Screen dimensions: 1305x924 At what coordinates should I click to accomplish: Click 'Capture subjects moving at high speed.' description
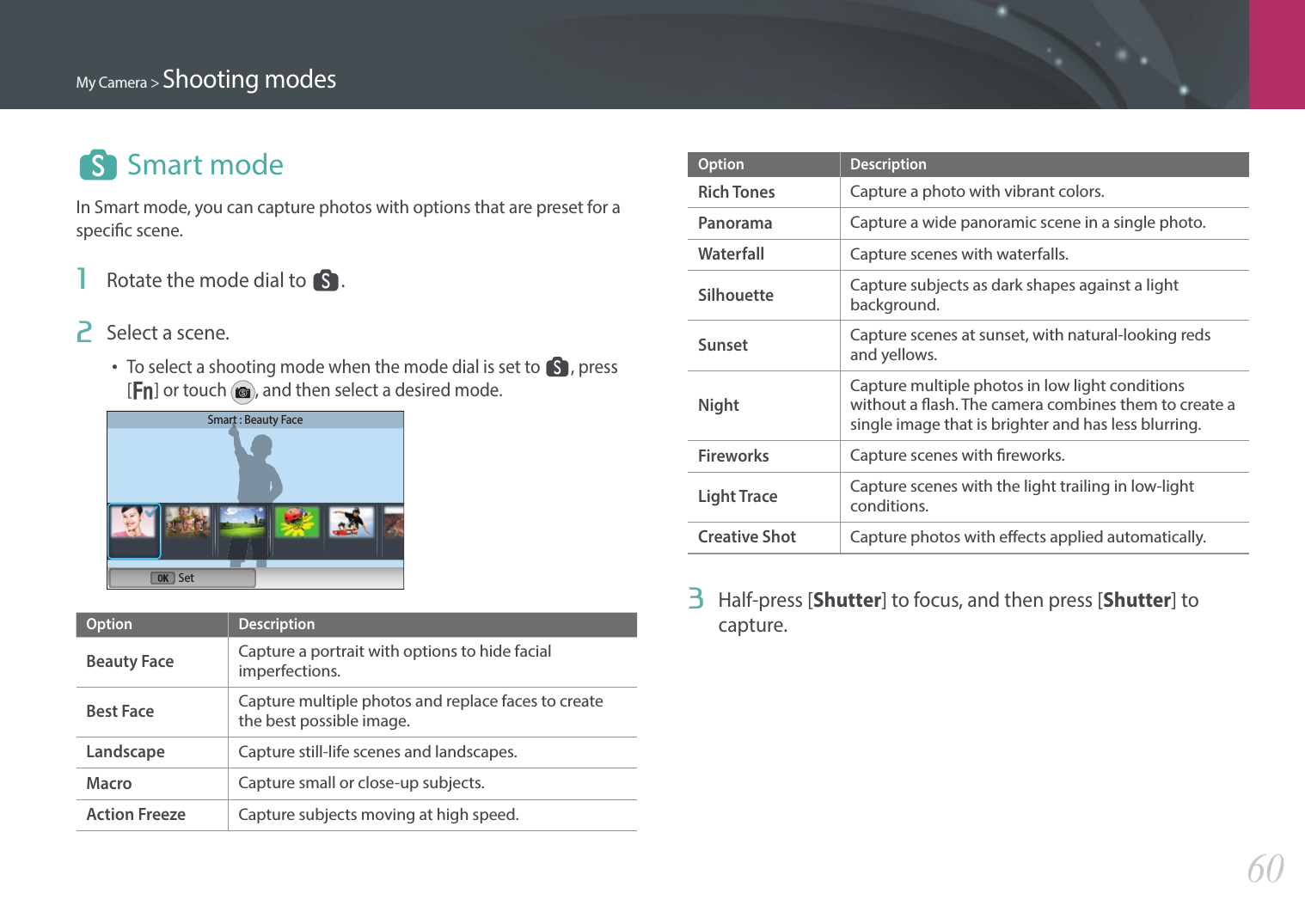(x=379, y=815)
